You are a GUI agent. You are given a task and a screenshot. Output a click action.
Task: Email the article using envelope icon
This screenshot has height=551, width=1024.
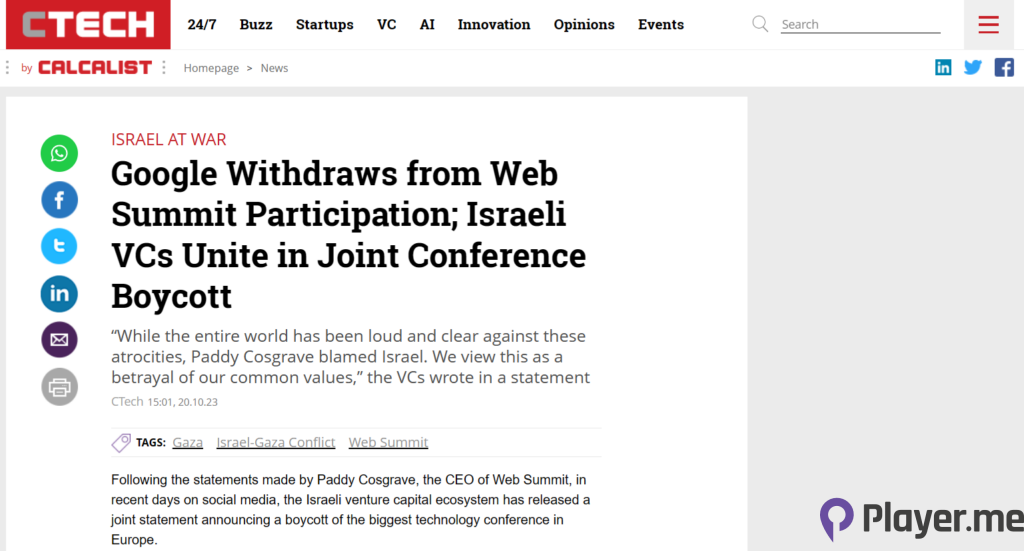(x=59, y=340)
